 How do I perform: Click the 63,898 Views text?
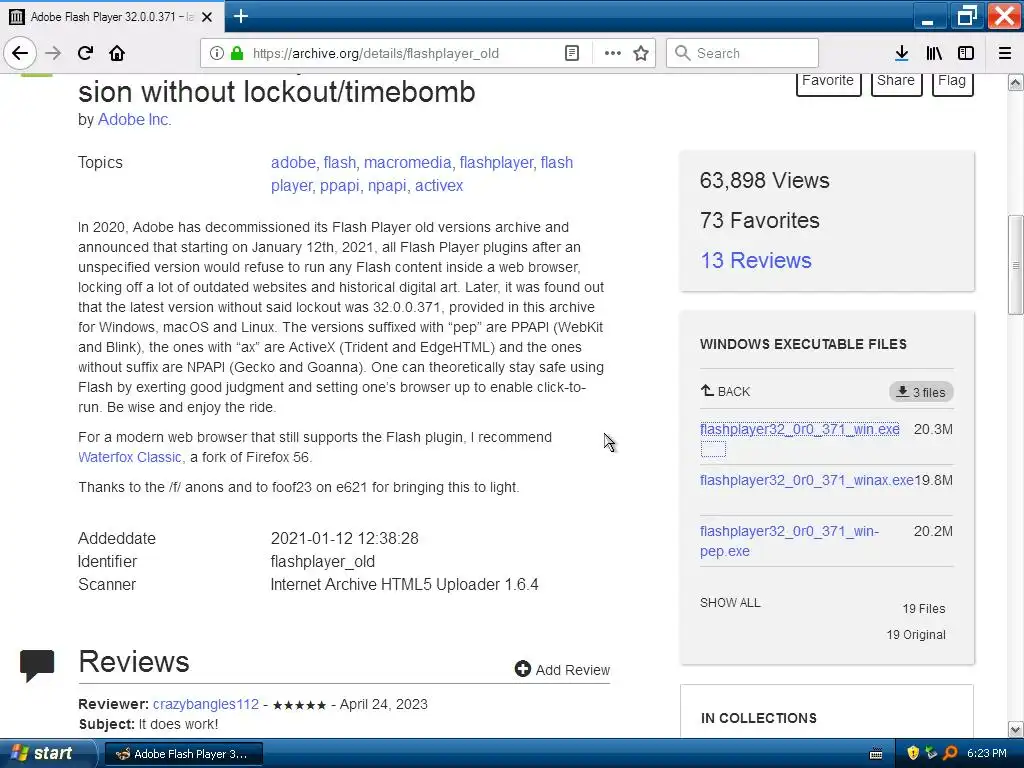click(x=764, y=180)
